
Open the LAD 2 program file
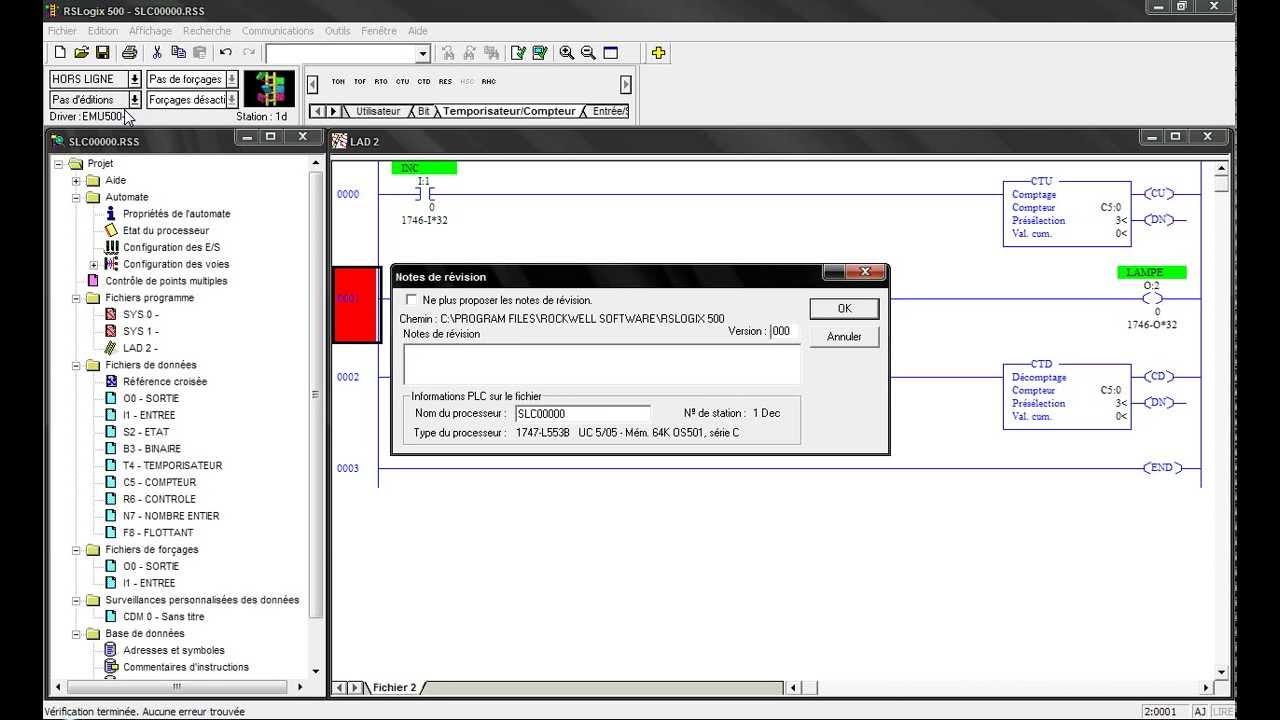(x=139, y=348)
